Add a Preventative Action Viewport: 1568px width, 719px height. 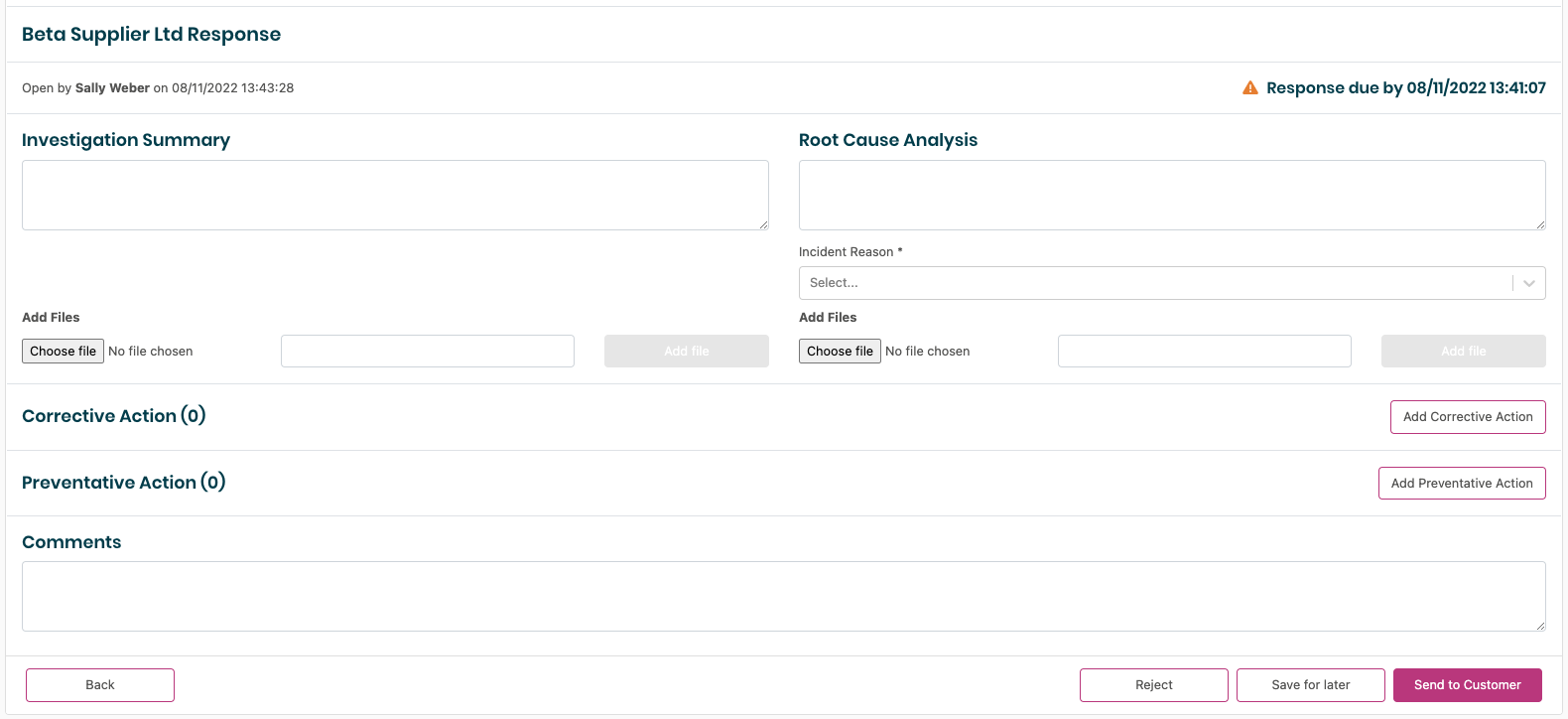click(1461, 484)
